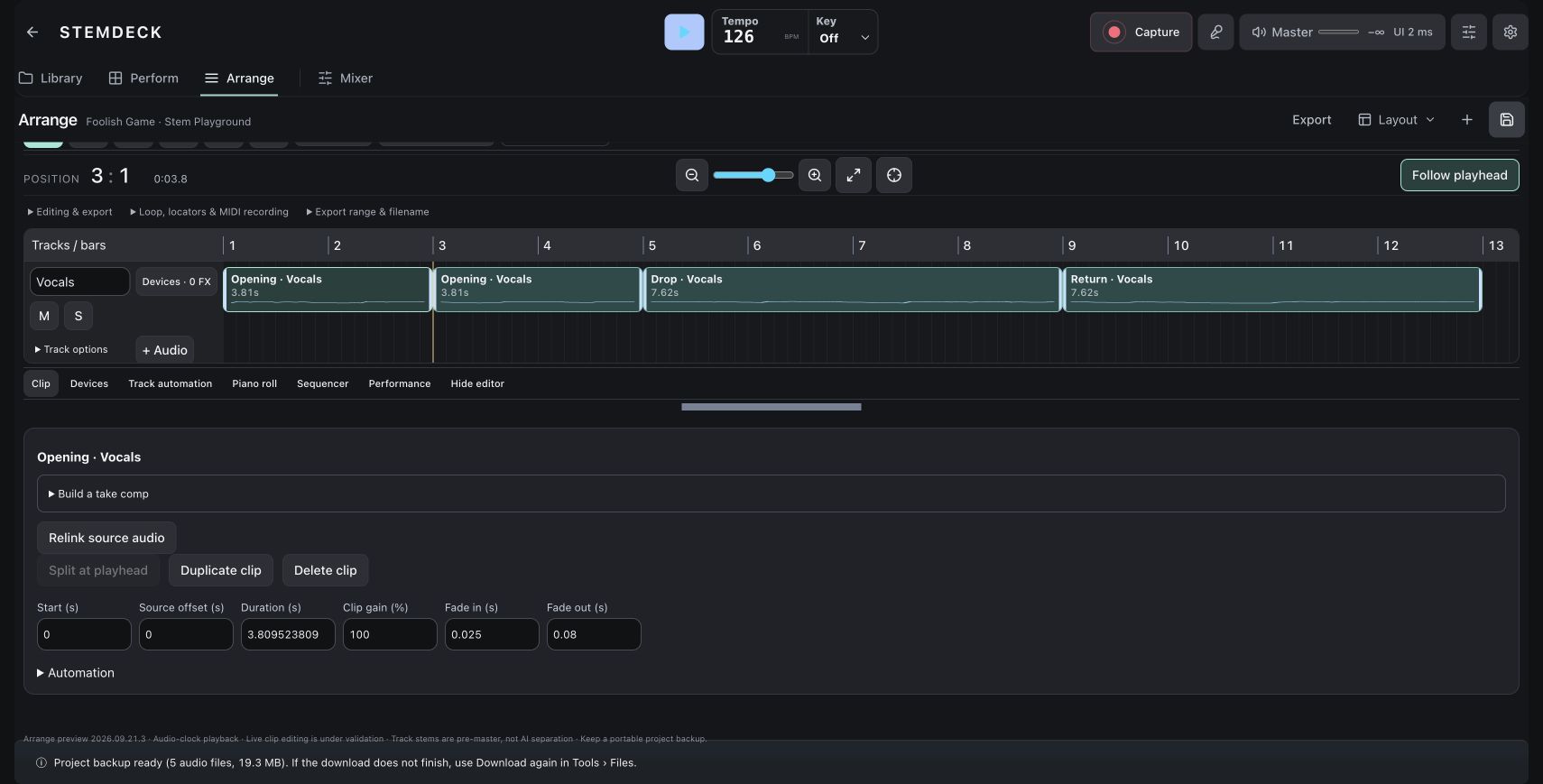Switch to the Library tab
Screen dimensions: 1543x784
click(x=51, y=78)
